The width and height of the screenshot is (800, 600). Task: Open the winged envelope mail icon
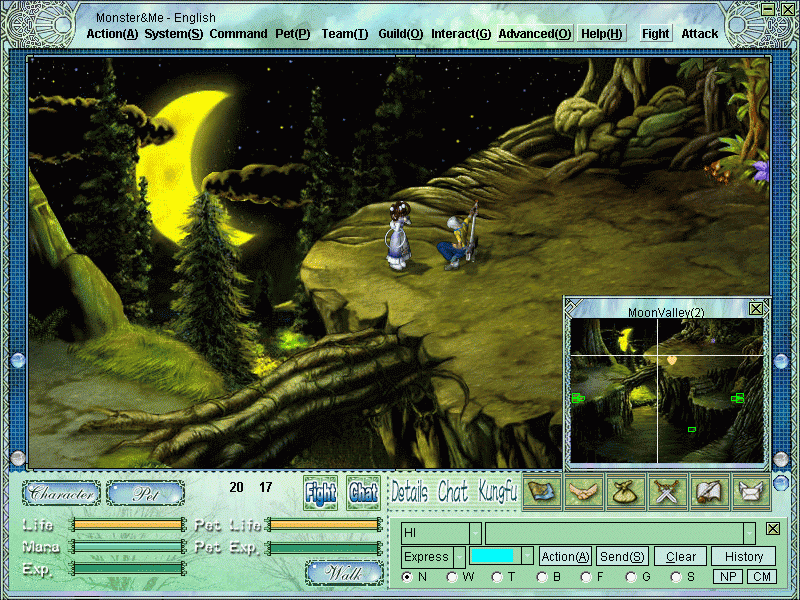[x=751, y=492]
